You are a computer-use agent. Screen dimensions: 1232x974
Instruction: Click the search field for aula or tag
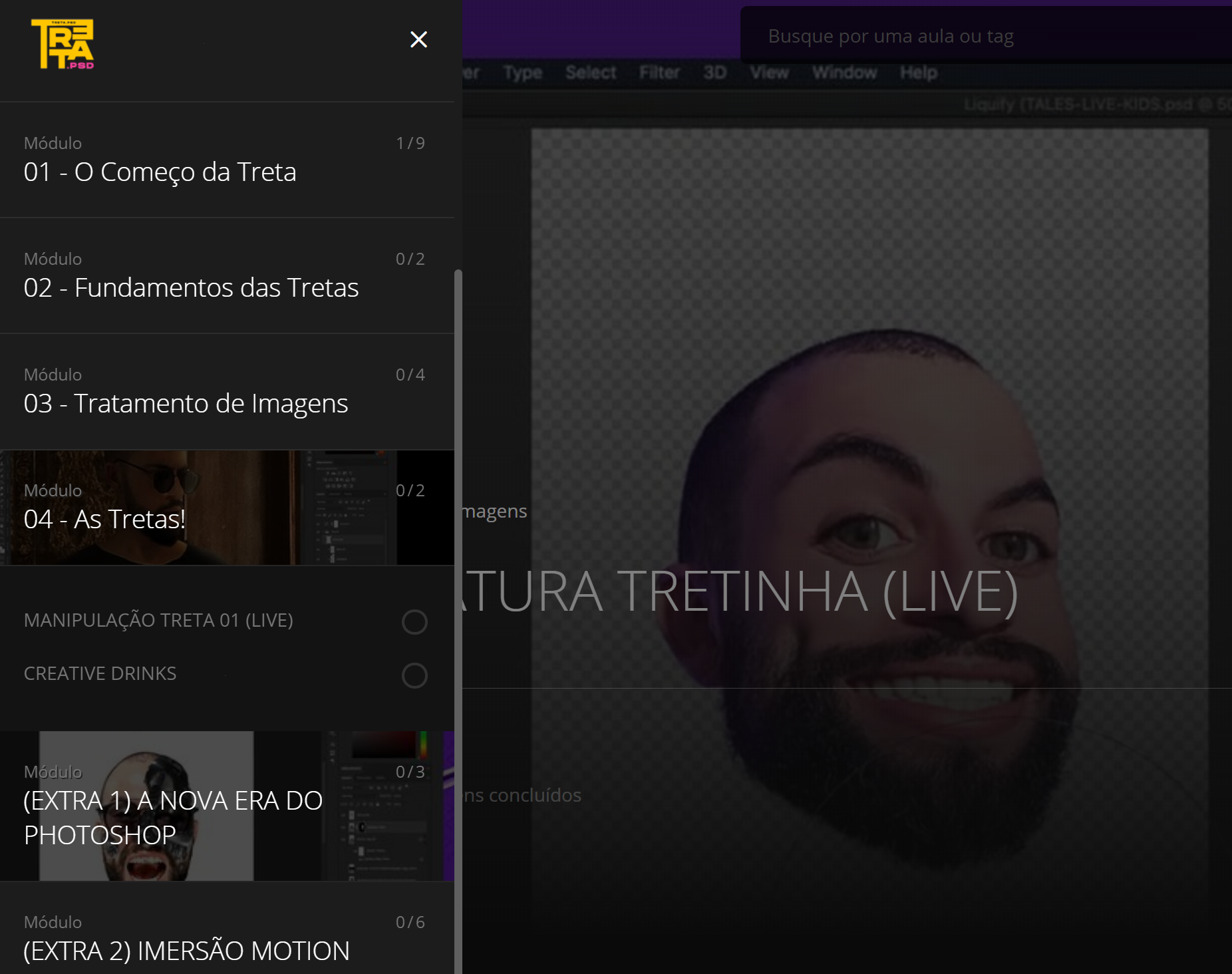[985, 36]
